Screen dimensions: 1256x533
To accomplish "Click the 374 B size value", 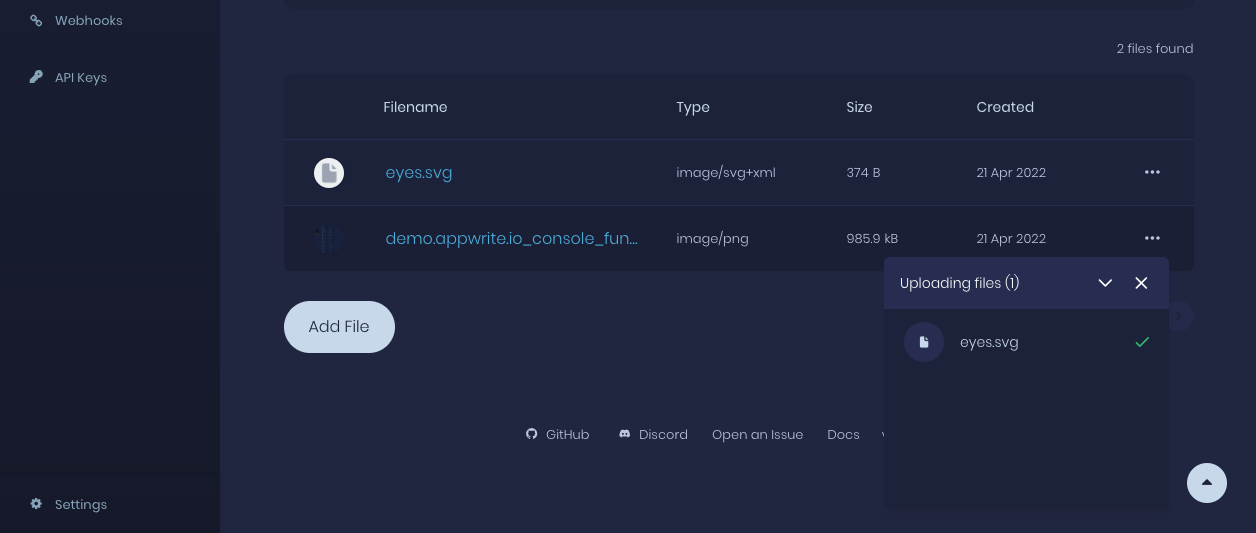I will [x=863, y=172].
